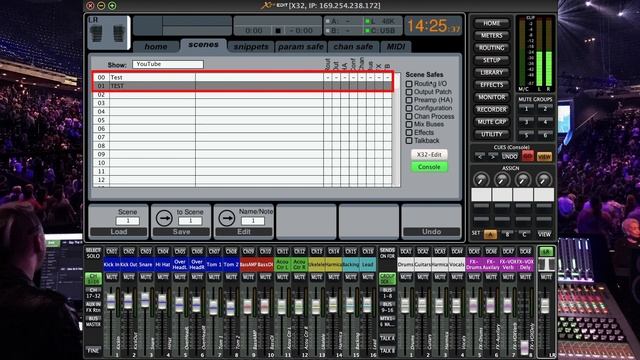640x360 pixels.
Task: Select channel Ch09 BassAMP
Action: 248,251
